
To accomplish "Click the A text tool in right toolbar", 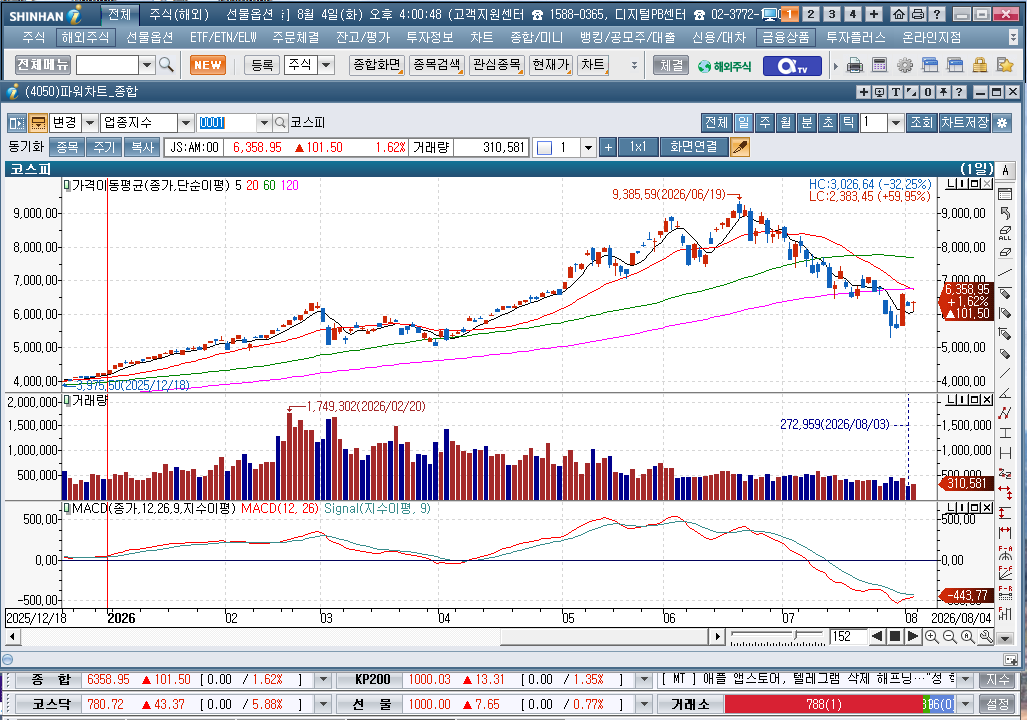I will tap(1005, 171).
